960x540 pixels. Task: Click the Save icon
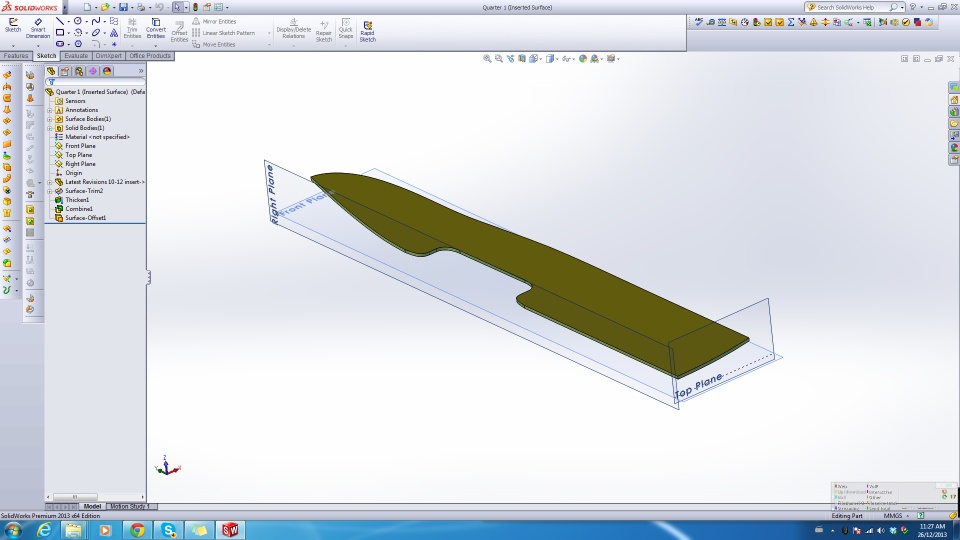pyautogui.click(x=123, y=7)
